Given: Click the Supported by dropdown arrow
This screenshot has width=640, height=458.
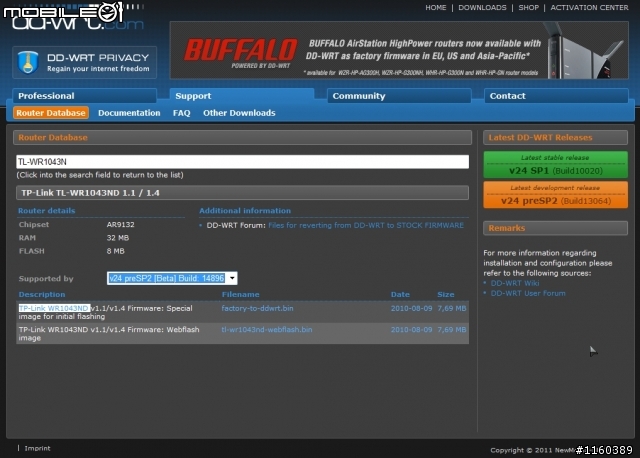Looking at the screenshot, I should pos(232,278).
